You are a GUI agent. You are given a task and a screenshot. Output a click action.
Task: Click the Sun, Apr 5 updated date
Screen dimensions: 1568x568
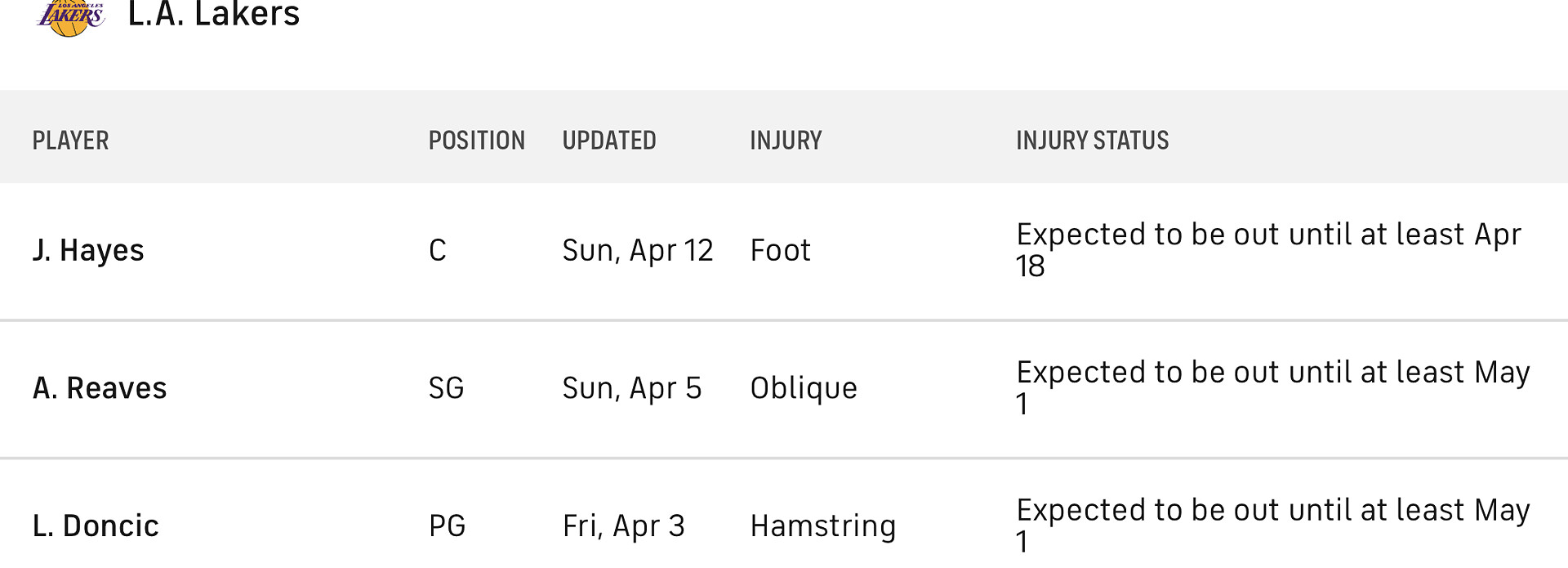click(631, 388)
